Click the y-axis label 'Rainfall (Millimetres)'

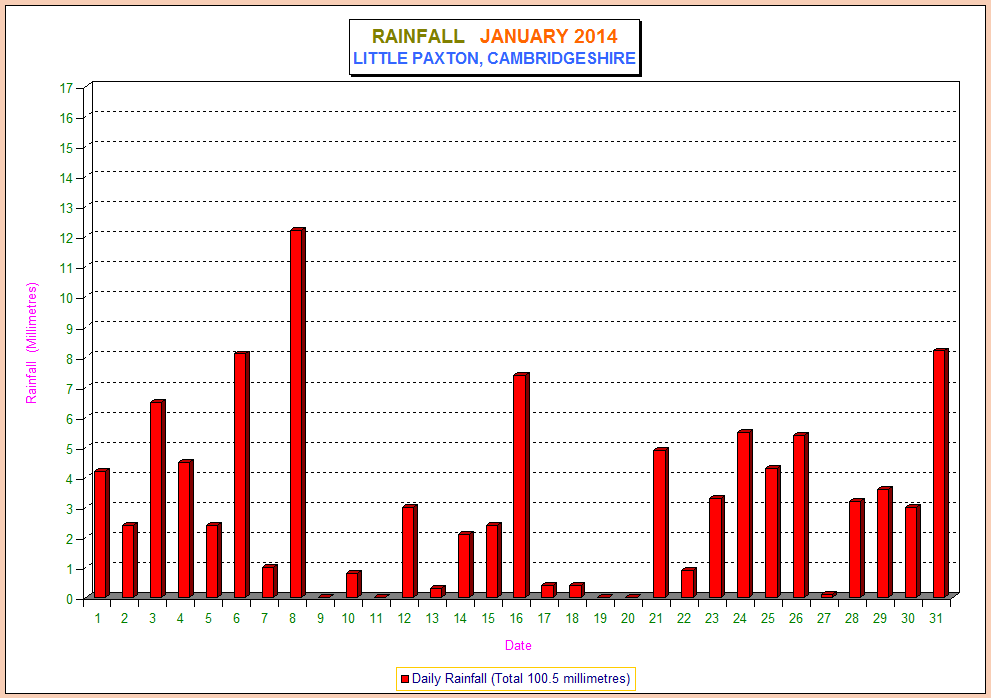click(32, 343)
